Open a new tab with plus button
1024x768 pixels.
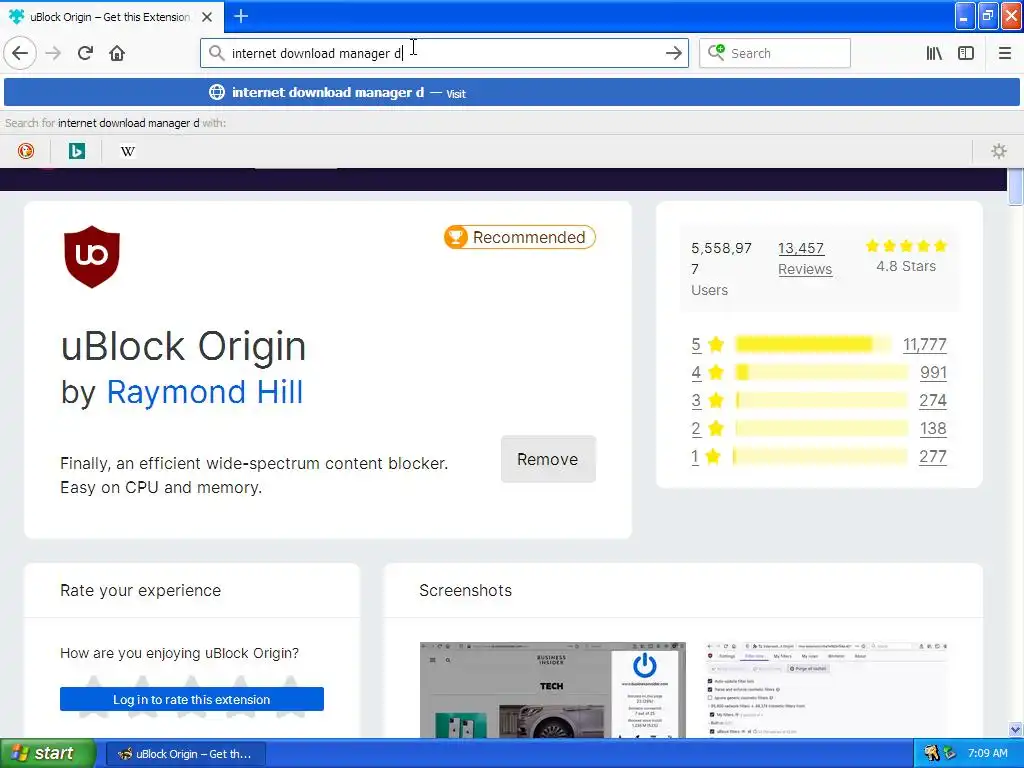click(x=241, y=16)
